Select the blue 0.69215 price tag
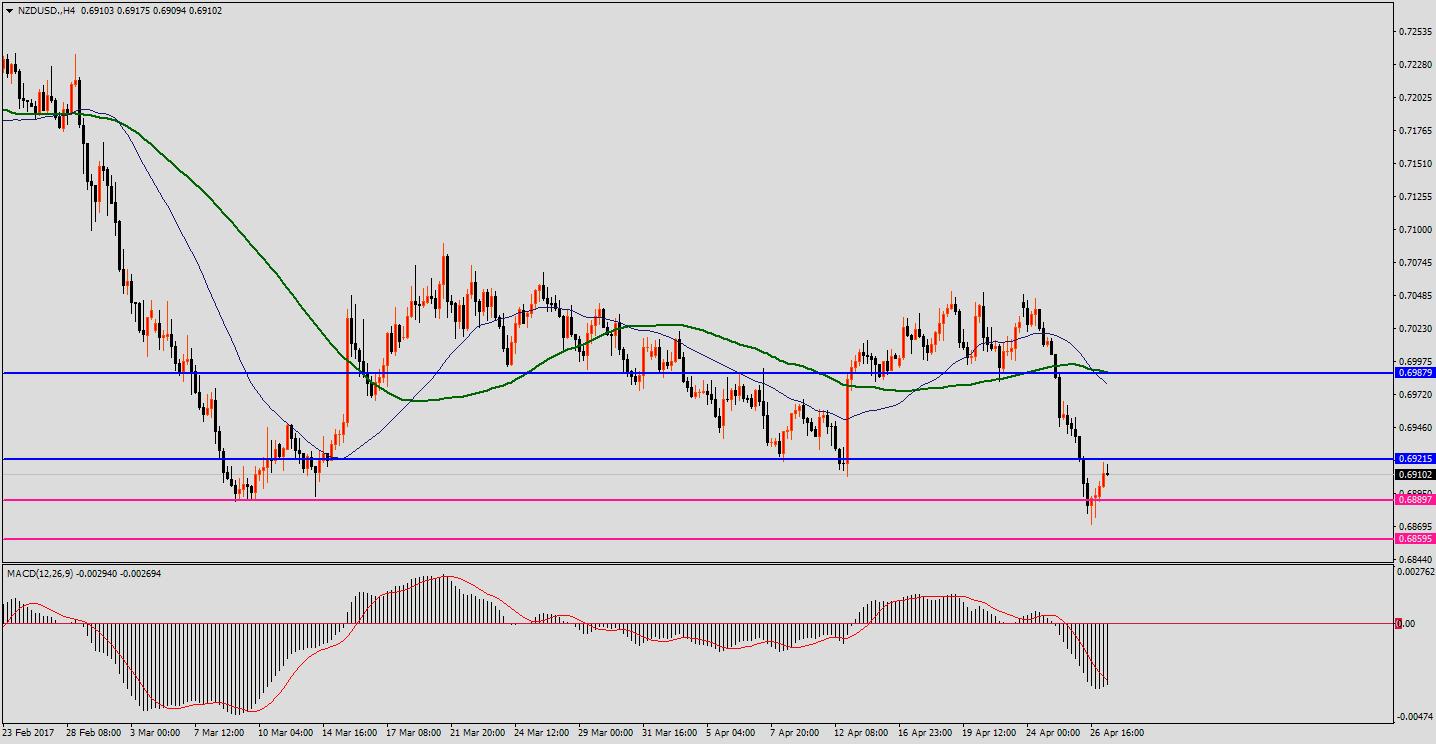This screenshot has height=744, width=1436. [1415, 459]
